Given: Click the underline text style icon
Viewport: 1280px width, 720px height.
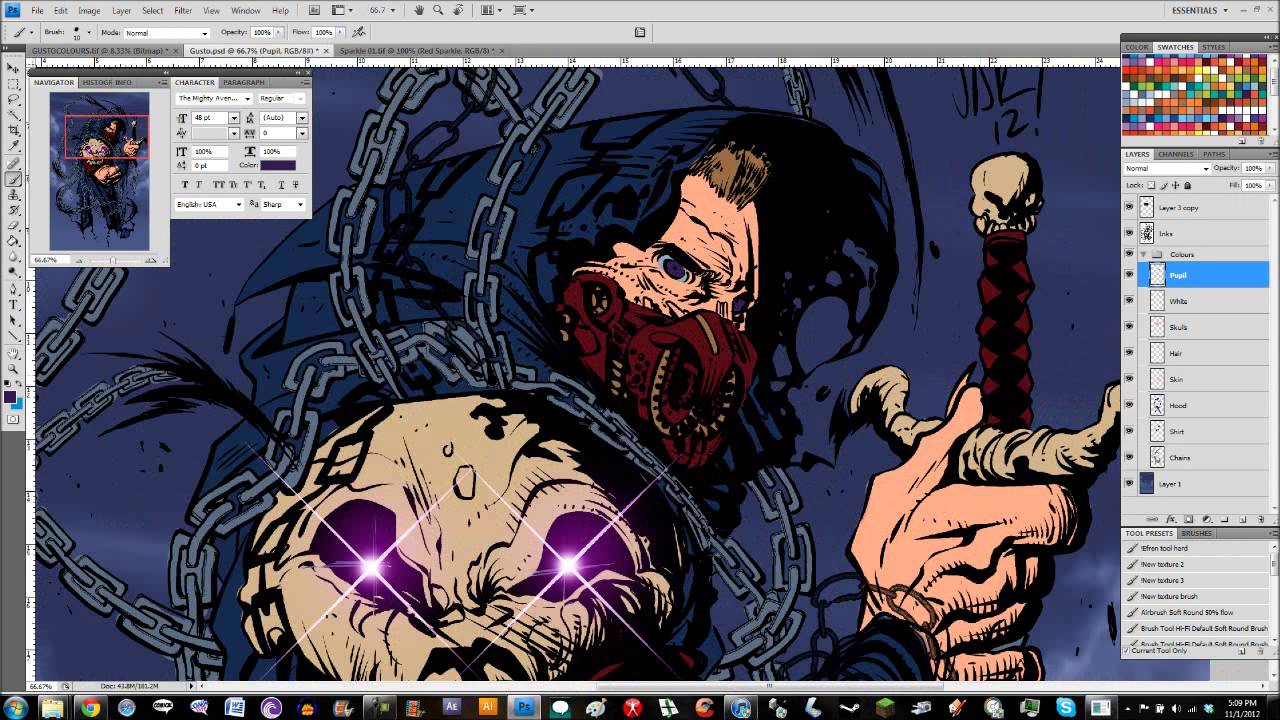Looking at the screenshot, I should pyautogui.click(x=281, y=185).
